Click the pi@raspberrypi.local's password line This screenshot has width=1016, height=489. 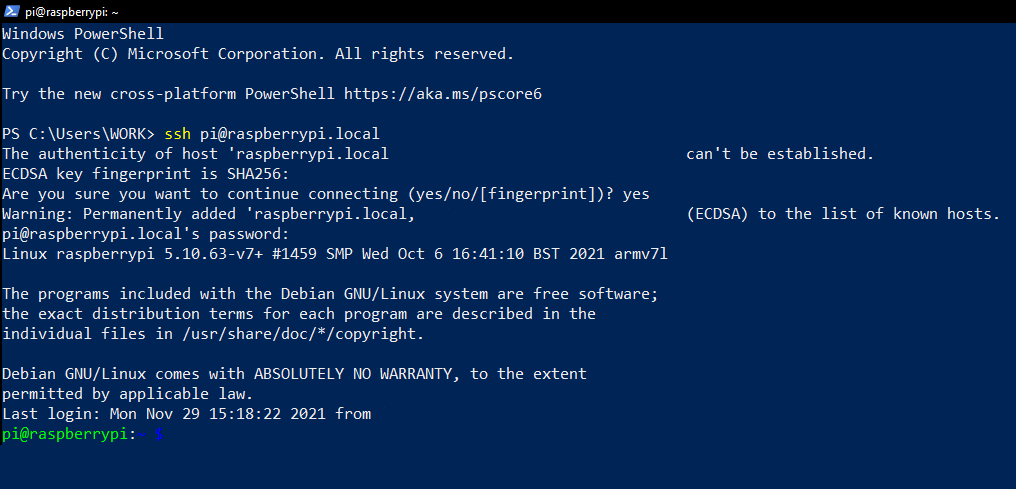pyautogui.click(x=145, y=234)
